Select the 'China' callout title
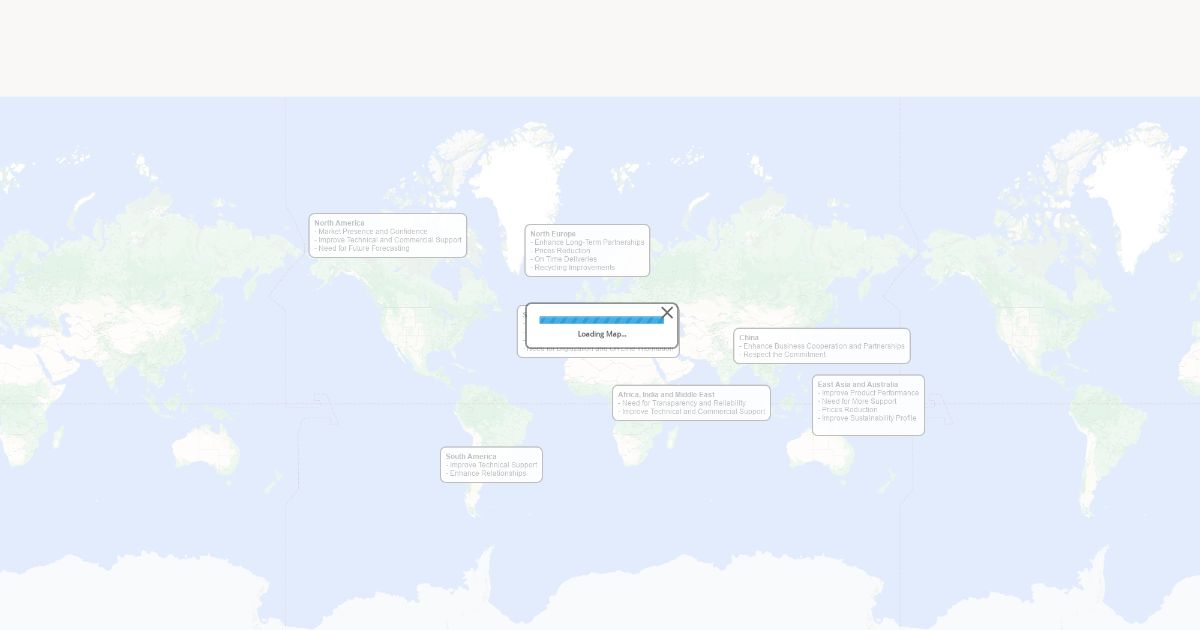 tap(749, 338)
